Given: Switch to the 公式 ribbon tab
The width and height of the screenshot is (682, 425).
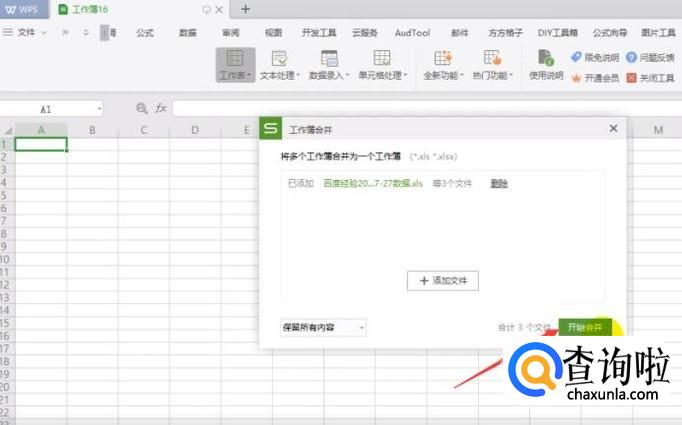Looking at the screenshot, I should tap(145, 33).
